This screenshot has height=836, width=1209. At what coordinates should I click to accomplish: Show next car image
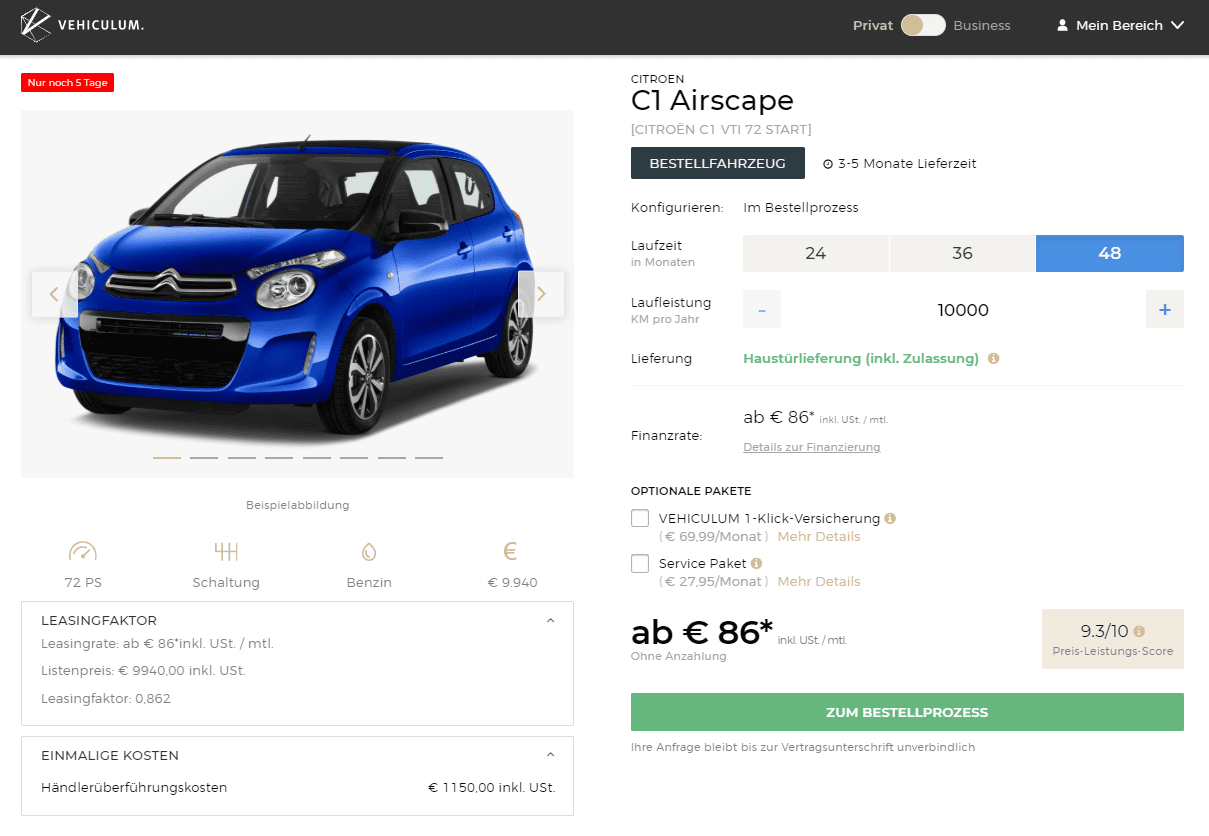point(541,294)
